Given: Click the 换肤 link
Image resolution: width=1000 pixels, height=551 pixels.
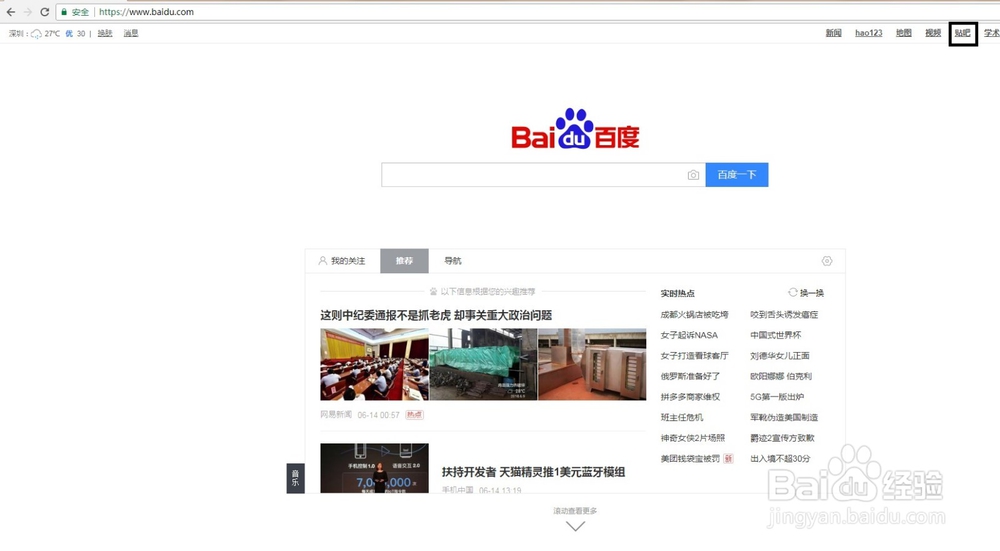Looking at the screenshot, I should (x=105, y=33).
